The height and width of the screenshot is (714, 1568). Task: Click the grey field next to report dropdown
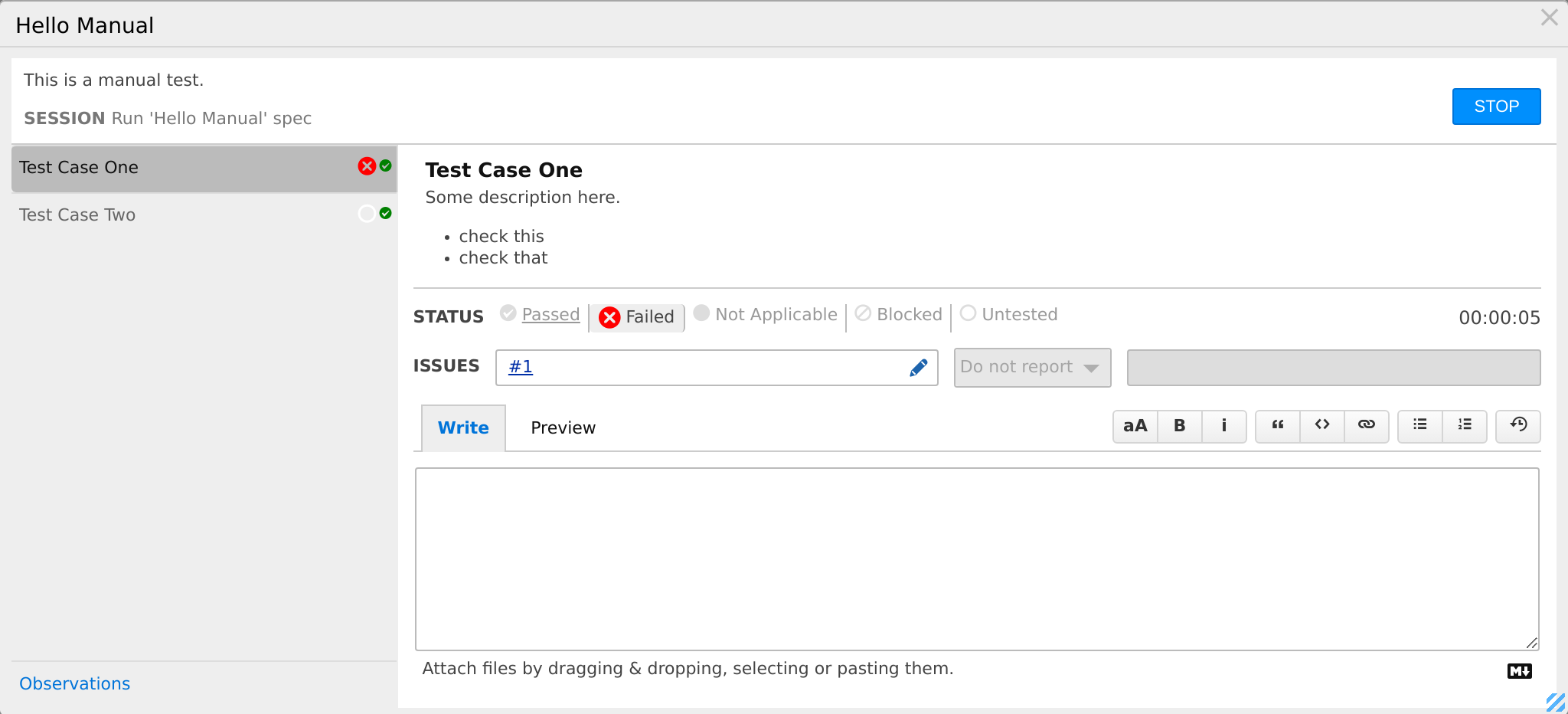1334,368
